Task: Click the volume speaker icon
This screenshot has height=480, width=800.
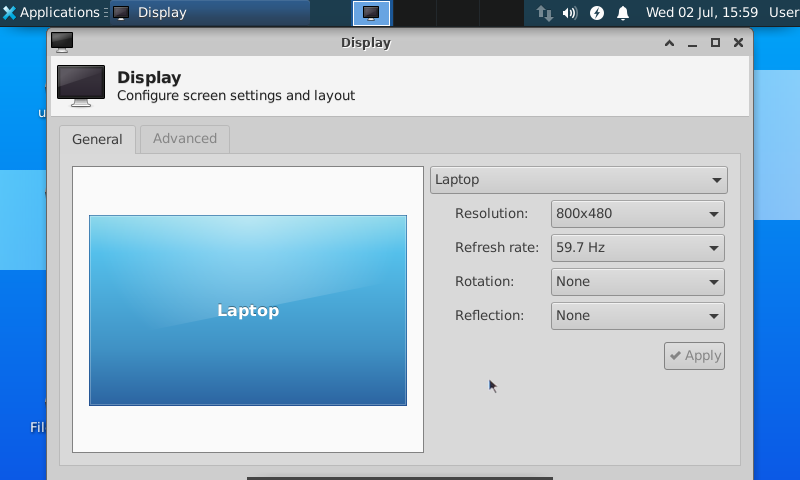Action: 570,13
